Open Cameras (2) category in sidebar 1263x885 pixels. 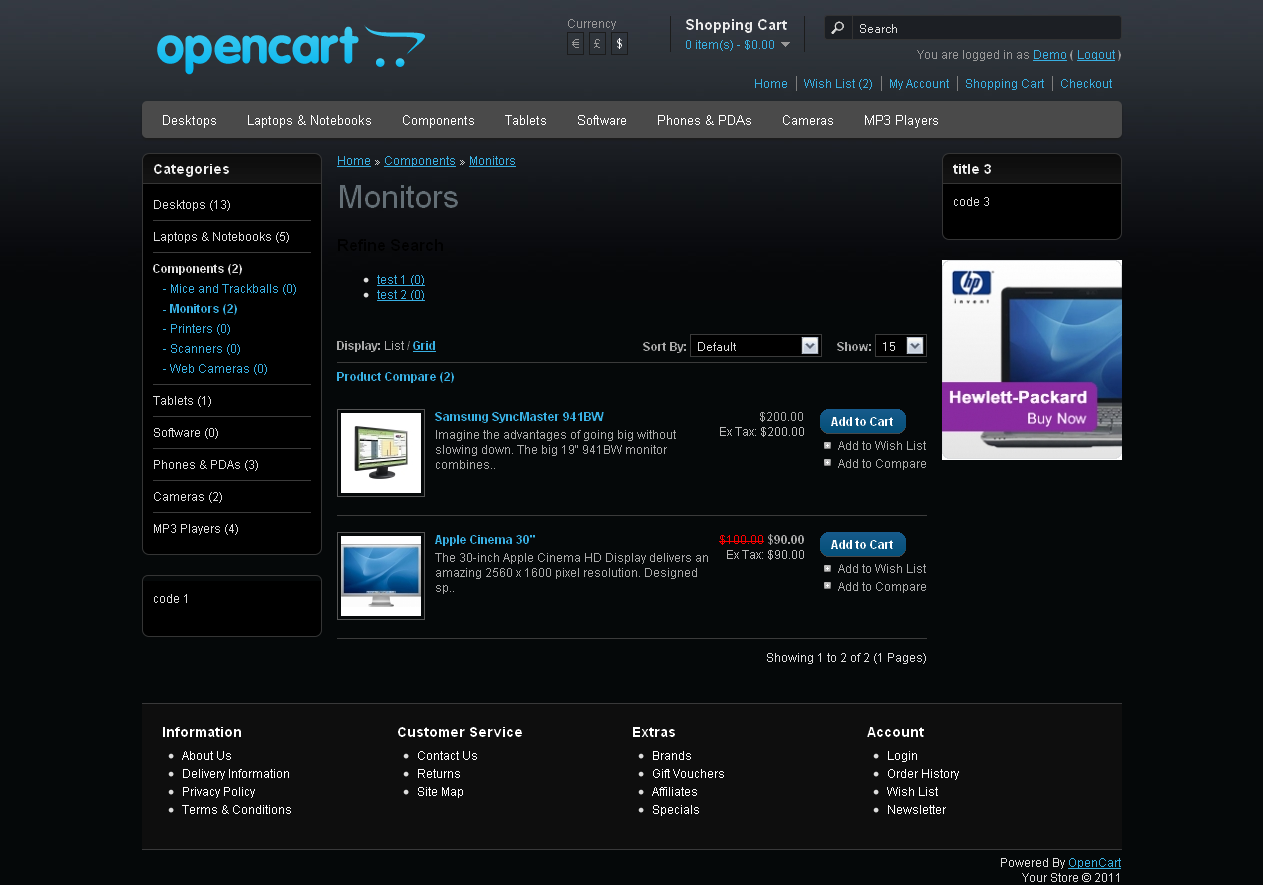pyautogui.click(x=188, y=497)
